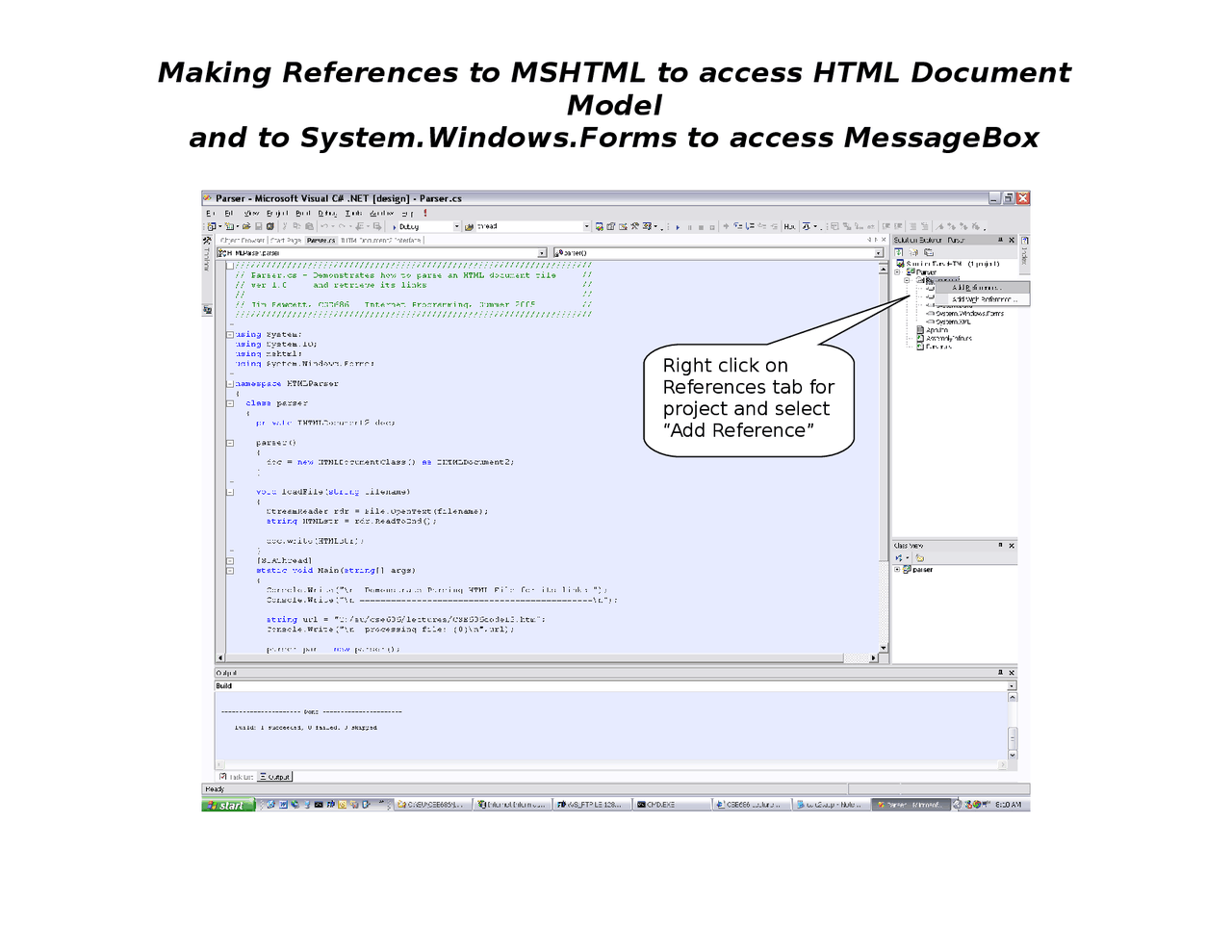Toggle auto-hide pin on Solution Explorer
The width and height of the screenshot is (1232, 952).
click(x=1001, y=240)
